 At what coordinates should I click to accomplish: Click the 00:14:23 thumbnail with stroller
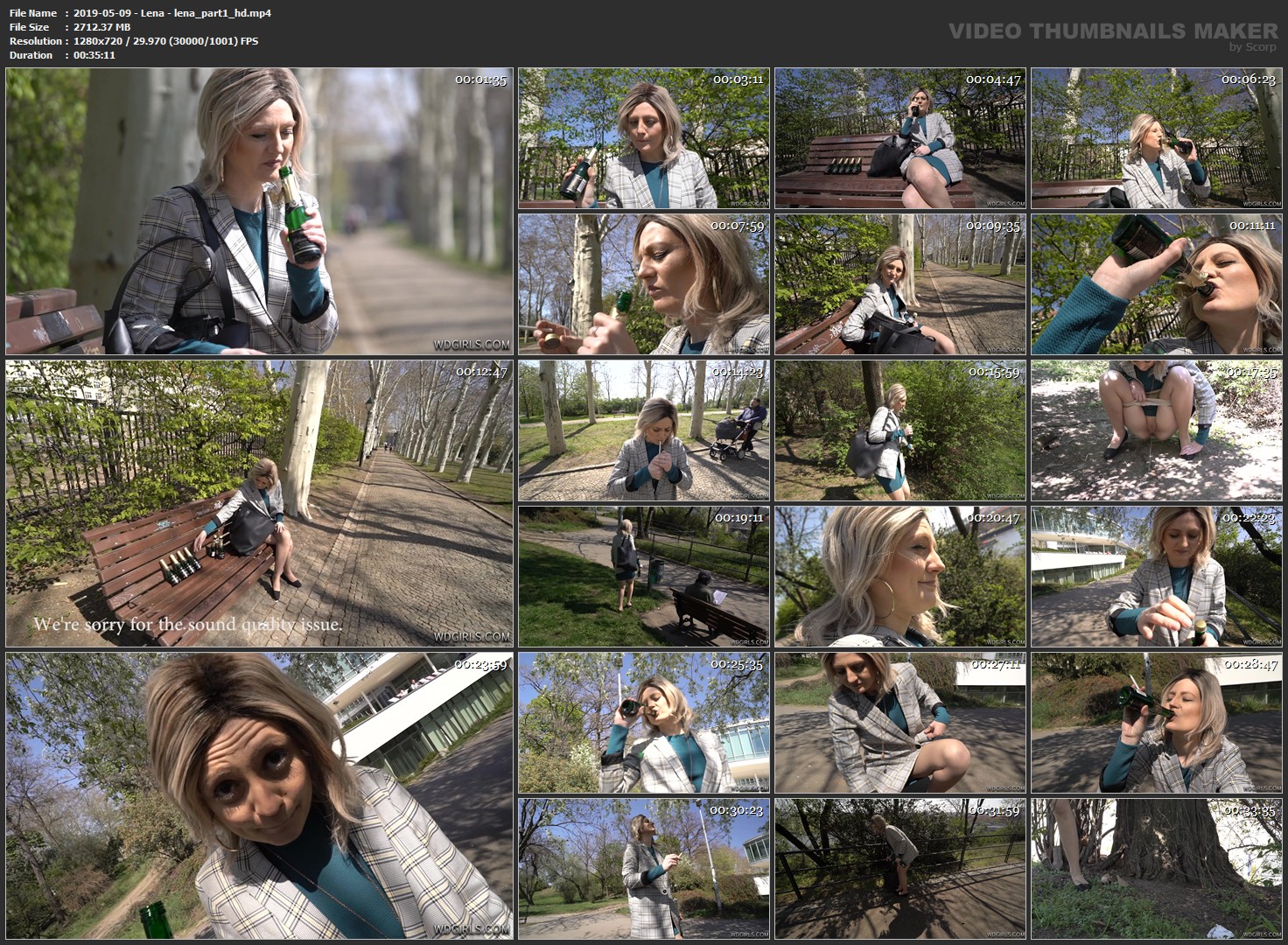tap(643, 430)
